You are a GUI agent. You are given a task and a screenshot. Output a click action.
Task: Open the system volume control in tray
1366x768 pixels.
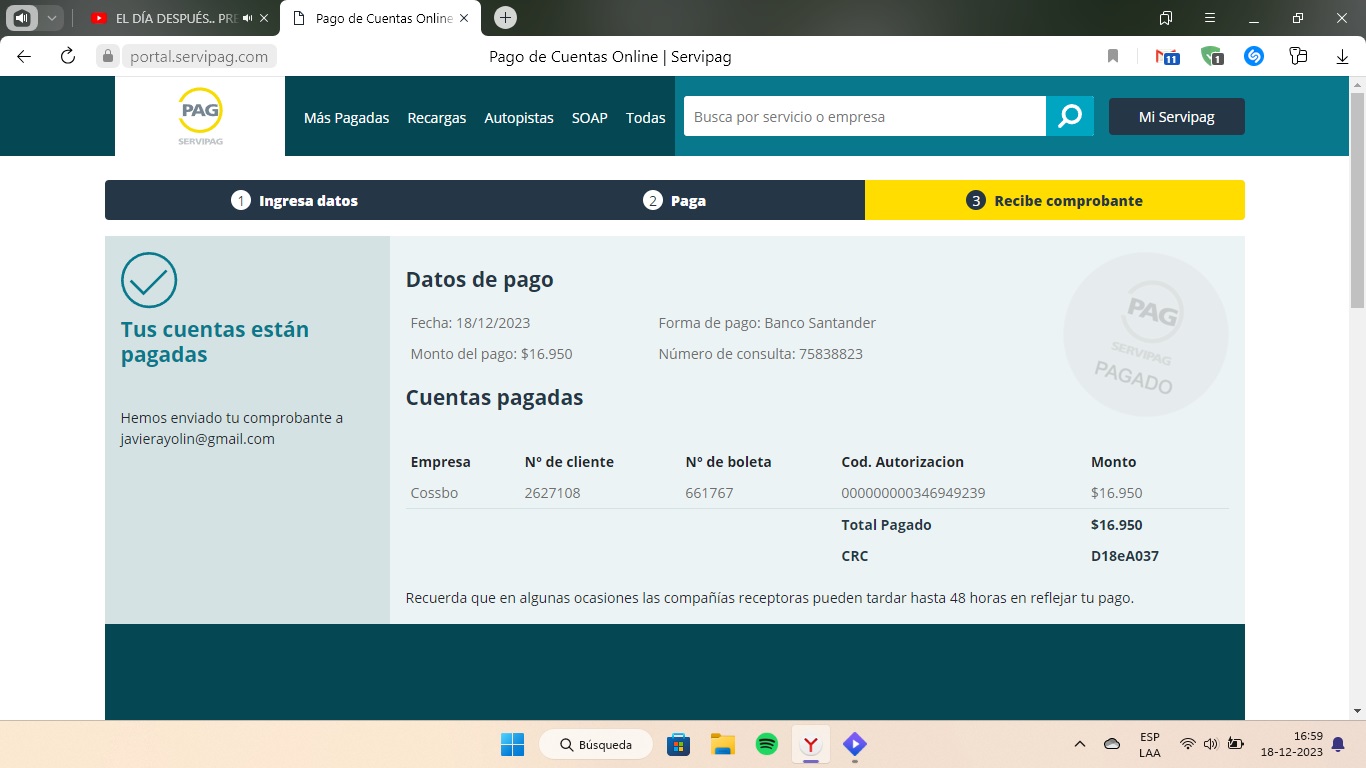(1210, 744)
